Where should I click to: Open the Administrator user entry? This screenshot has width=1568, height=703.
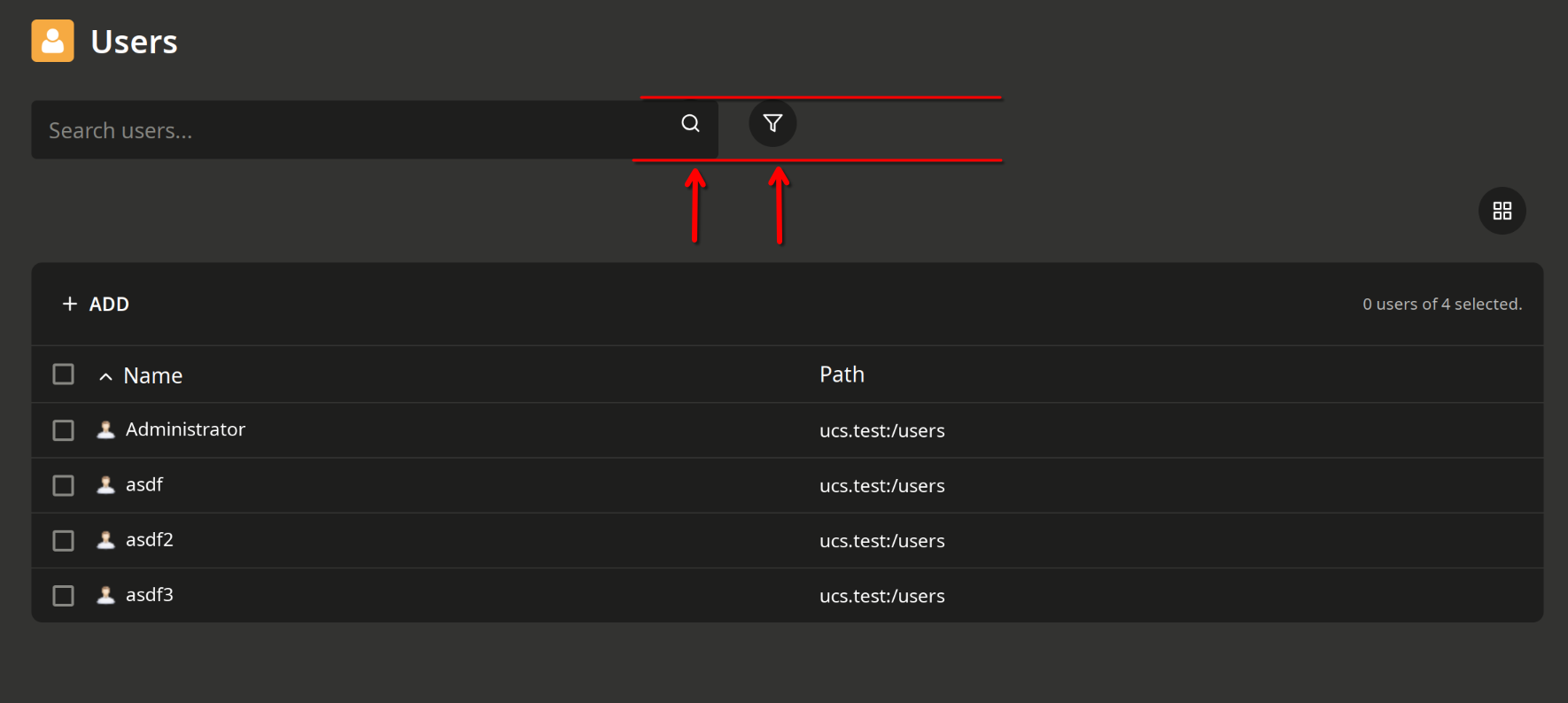point(185,429)
